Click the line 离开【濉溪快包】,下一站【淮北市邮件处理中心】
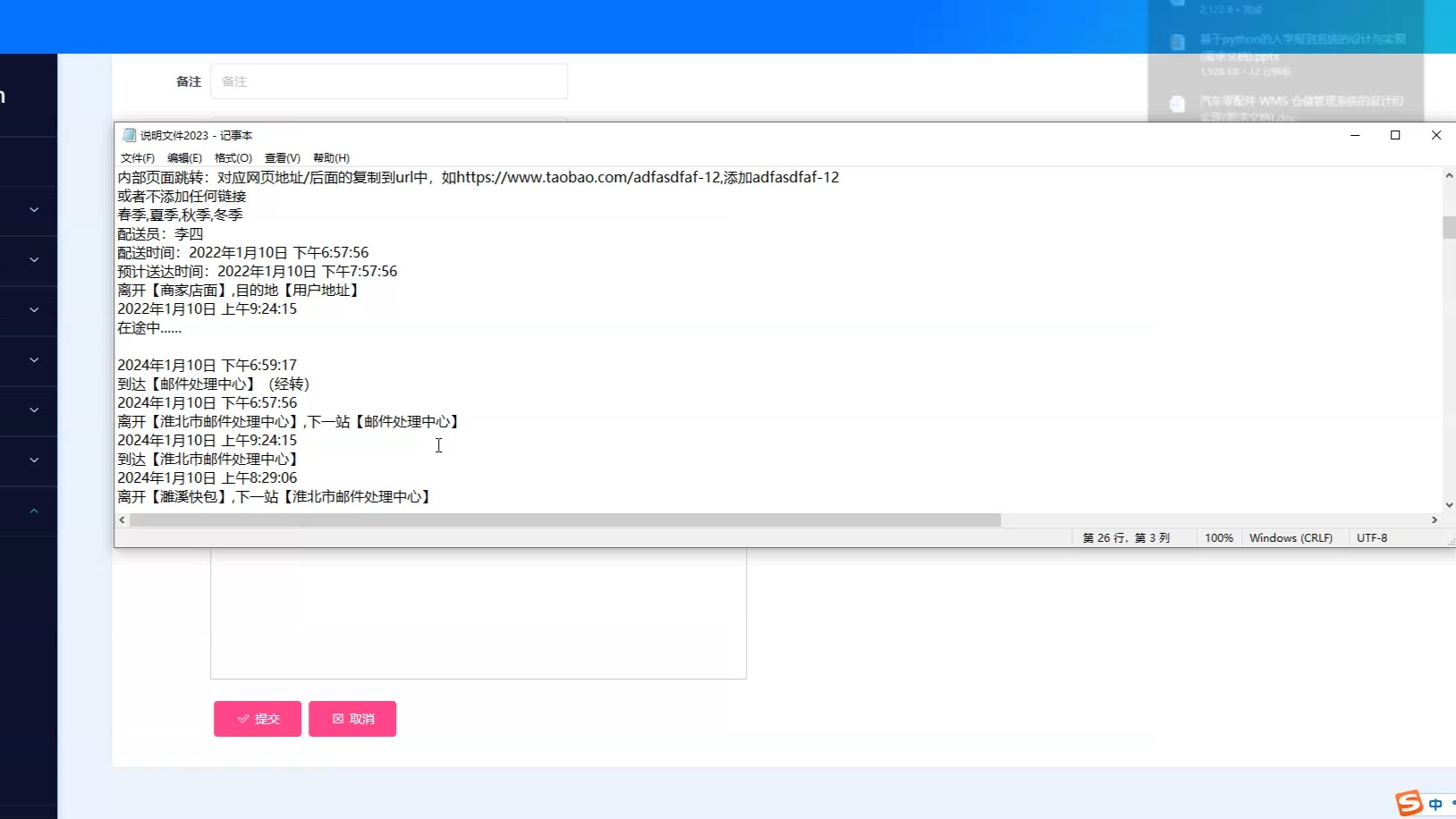 275,496
